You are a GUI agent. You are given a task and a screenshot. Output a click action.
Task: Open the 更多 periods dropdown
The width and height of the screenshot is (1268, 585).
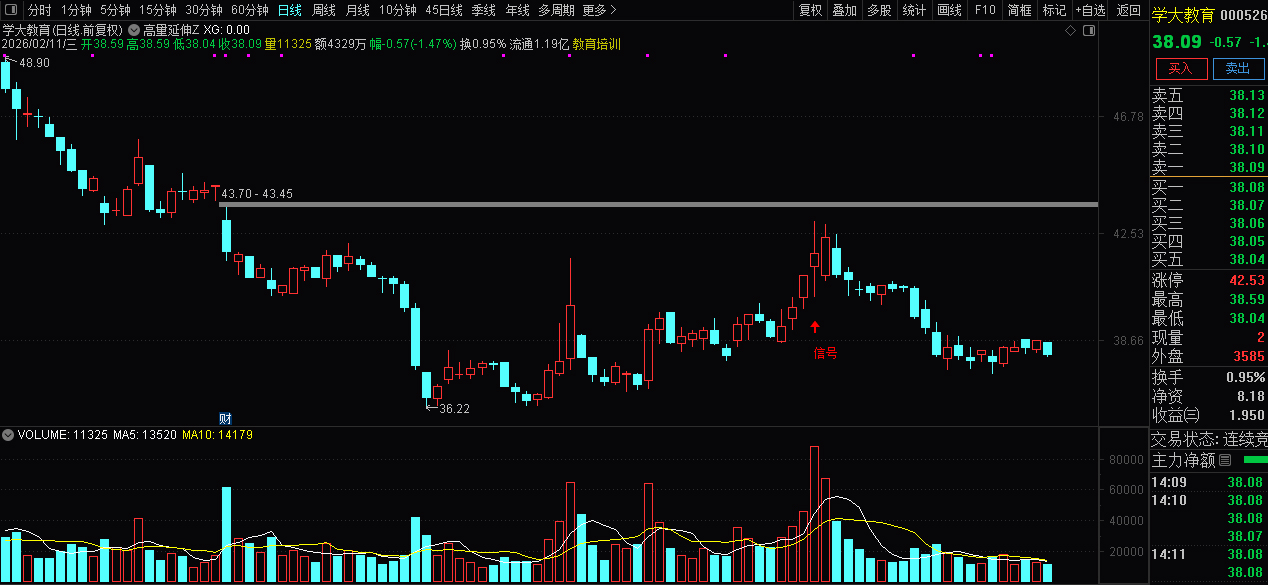[x=598, y=10]
